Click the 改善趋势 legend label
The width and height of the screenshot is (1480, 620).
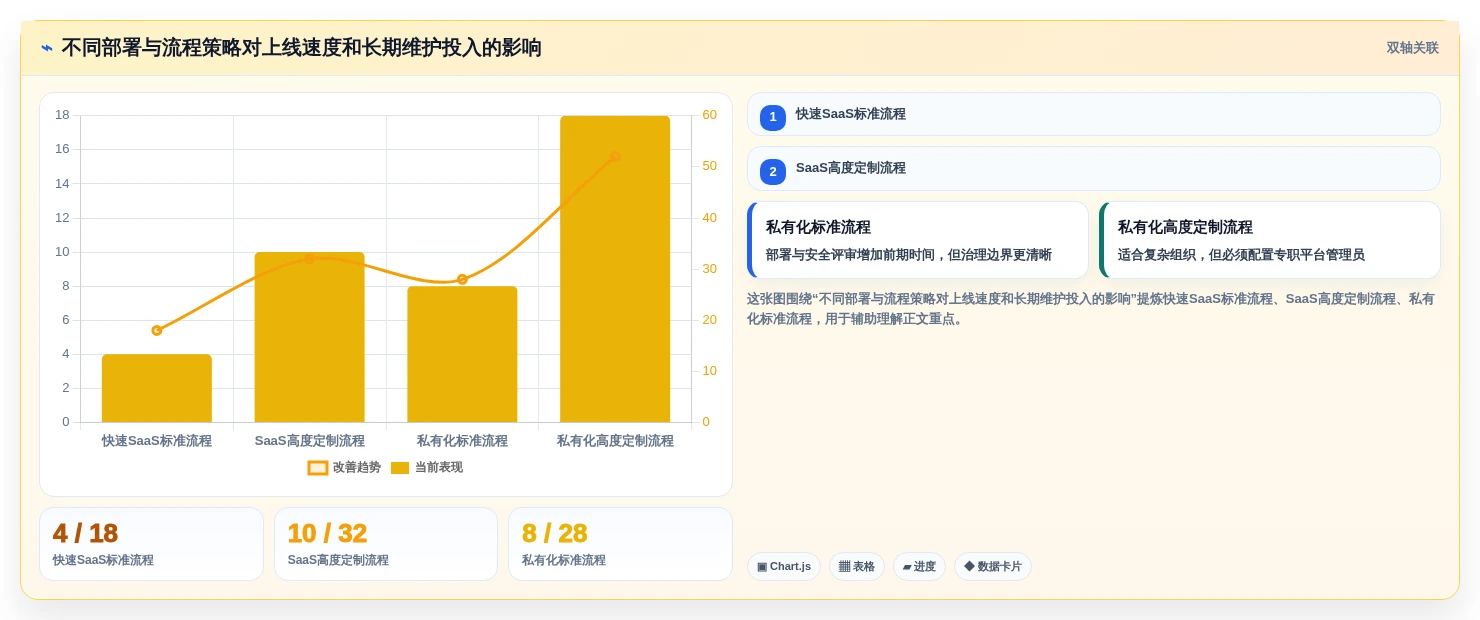click(357, 468)
